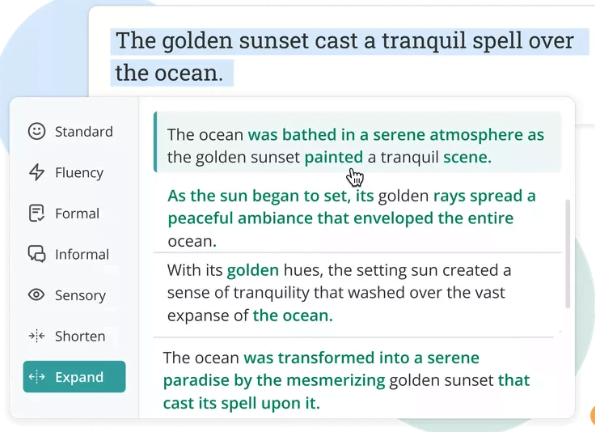
Task: Click the Sensory eye icon
Action: coord(36,295)
